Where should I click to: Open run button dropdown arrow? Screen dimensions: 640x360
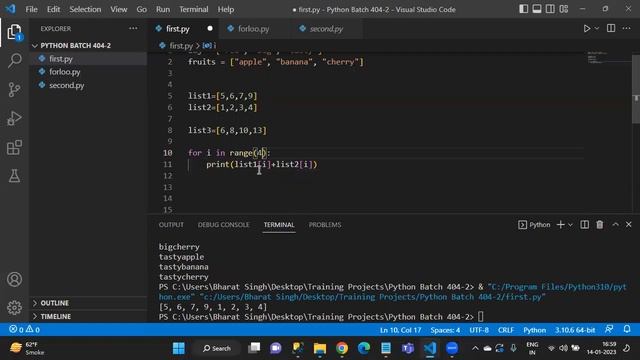[597, 29]
